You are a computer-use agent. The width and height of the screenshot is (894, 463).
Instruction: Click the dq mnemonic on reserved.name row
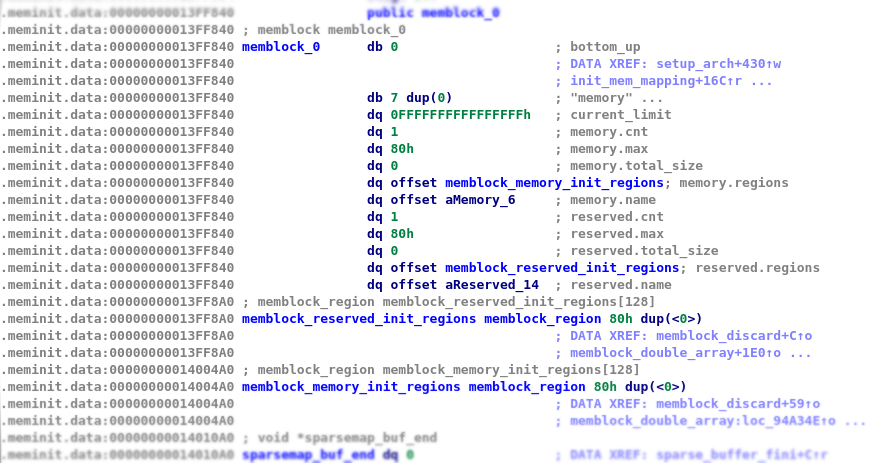[x=375, y=285]
